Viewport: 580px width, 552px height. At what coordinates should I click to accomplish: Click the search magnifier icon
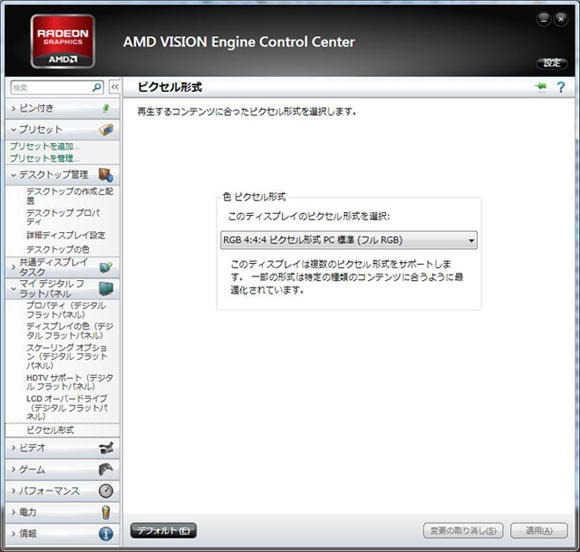coord(97,87)
